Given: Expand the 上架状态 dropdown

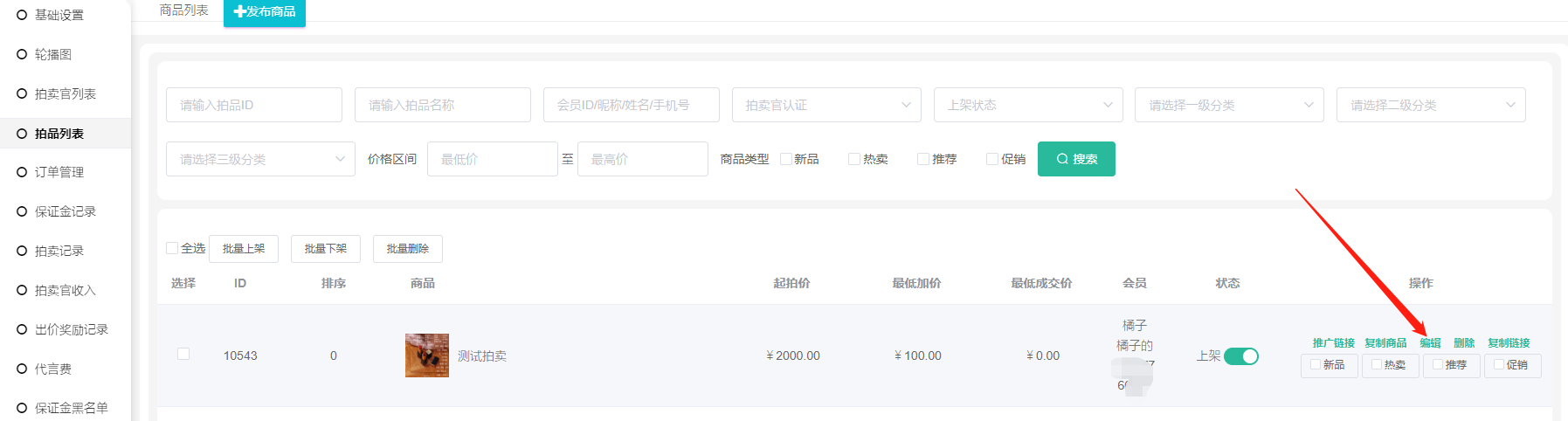Looking at the screenshot, I should (x=1027, y=105).
